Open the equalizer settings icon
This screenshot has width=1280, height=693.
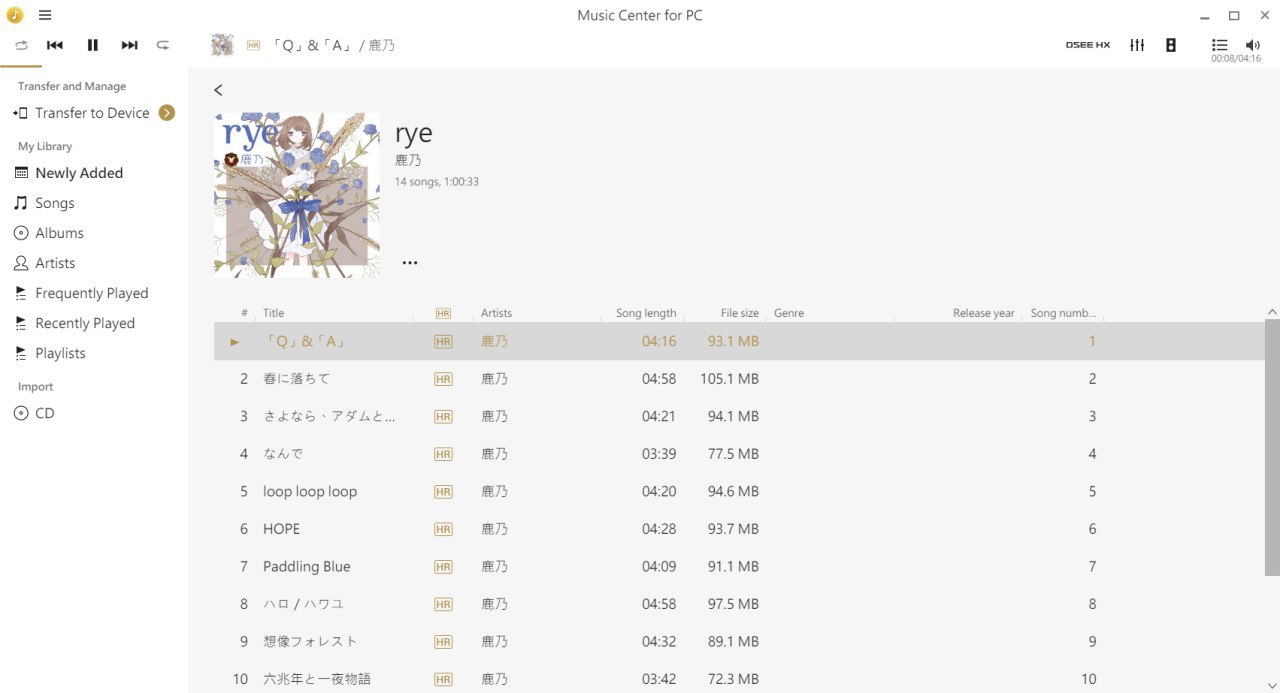(1137, 45)
